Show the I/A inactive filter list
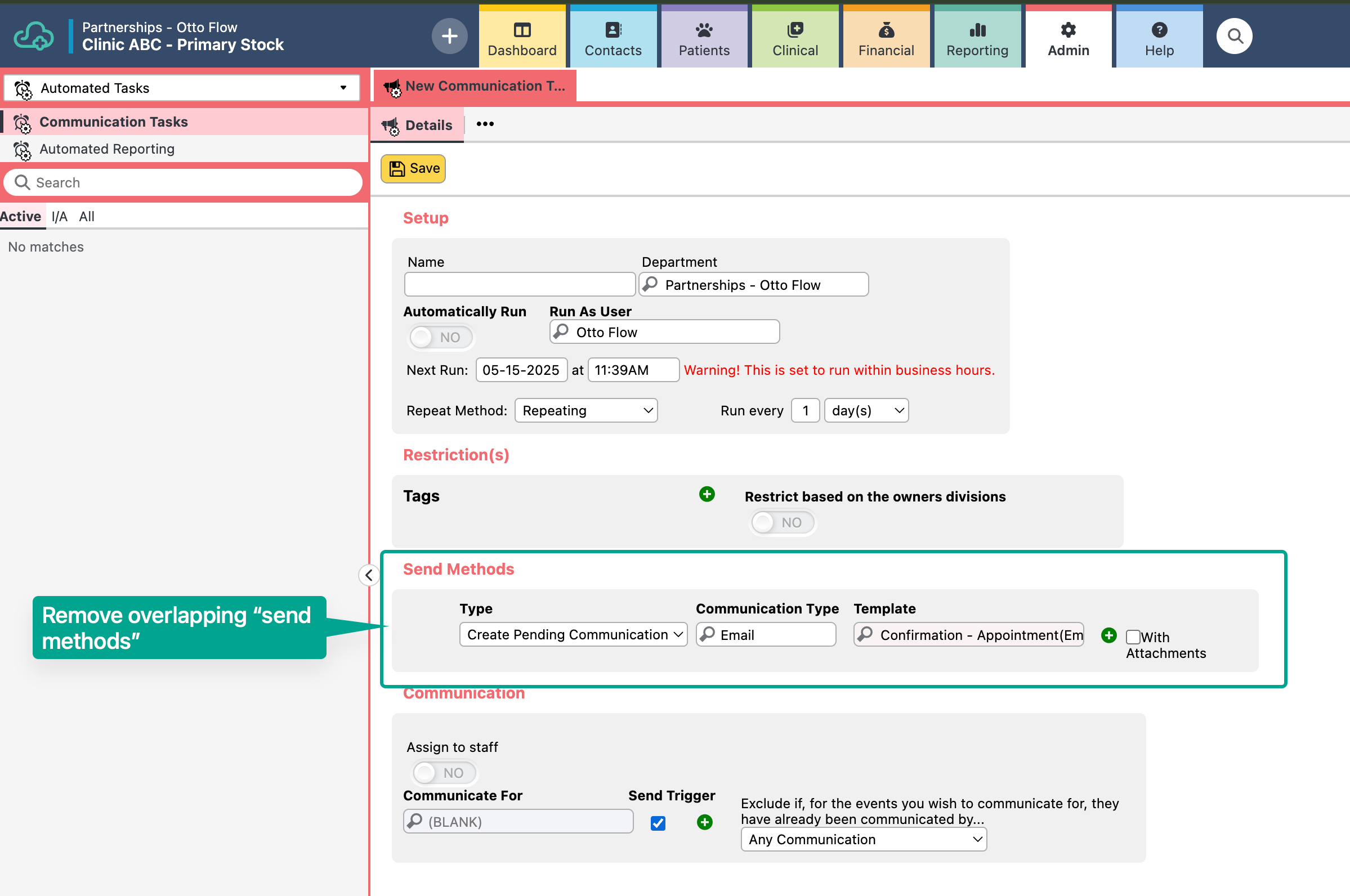The height and width of the screenshot is (896, 1350). (x=60, y=217)
